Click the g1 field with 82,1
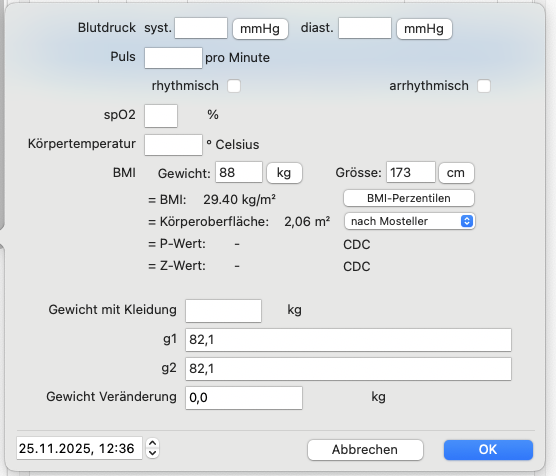556x476 pixels. (x=348, y=340)
